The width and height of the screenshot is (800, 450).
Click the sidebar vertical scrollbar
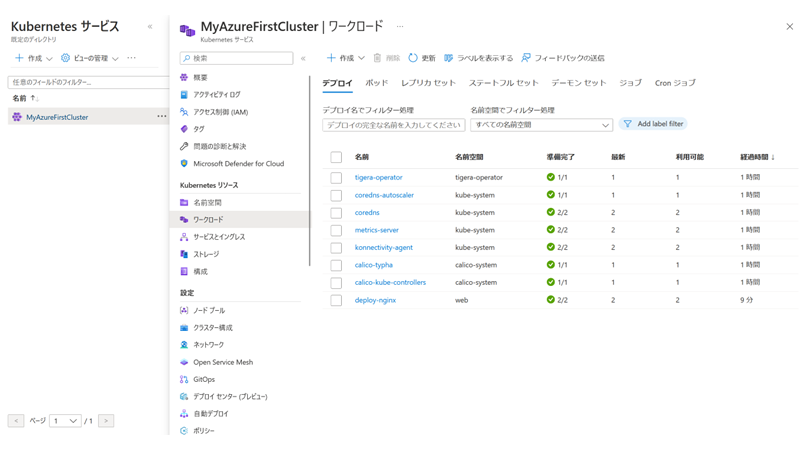point(310,171)
